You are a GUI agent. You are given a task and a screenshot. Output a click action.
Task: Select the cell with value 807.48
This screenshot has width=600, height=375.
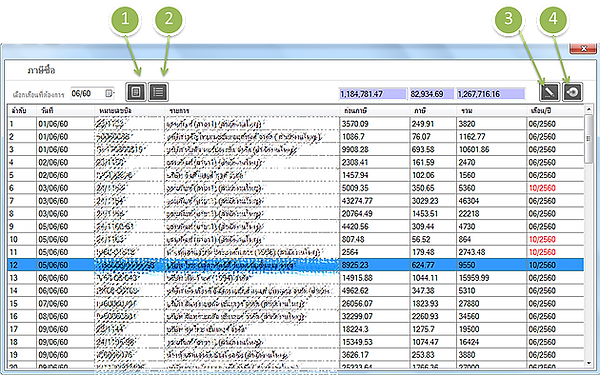point(375,239)
